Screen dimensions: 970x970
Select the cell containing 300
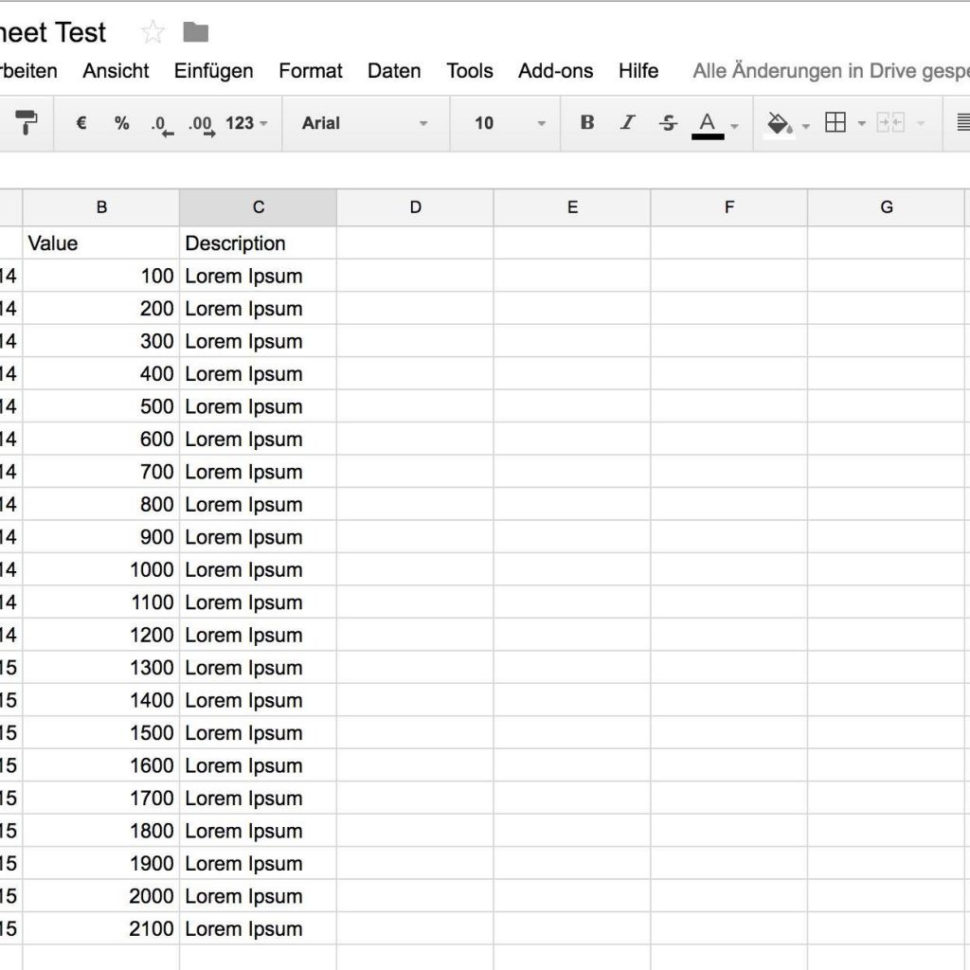pyautogui.click(x=101, y=341)
